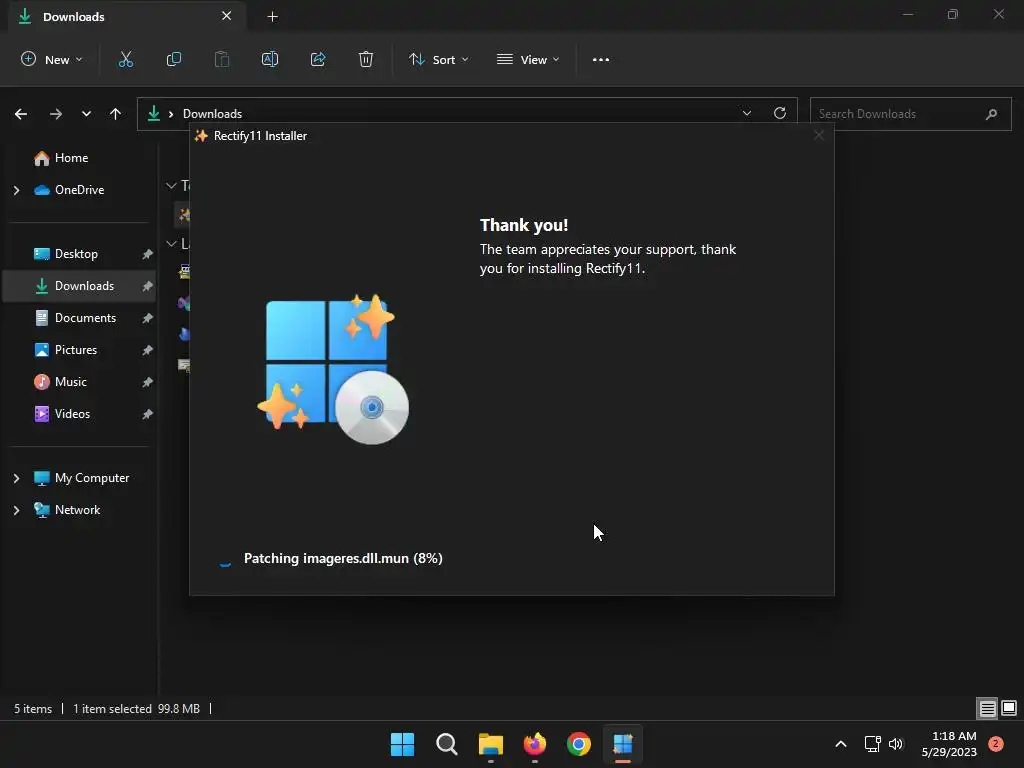Open clock and date 1:18 AM
Image resolution: width=1024 pixels, height=768 pixels.
coord(949,744)
